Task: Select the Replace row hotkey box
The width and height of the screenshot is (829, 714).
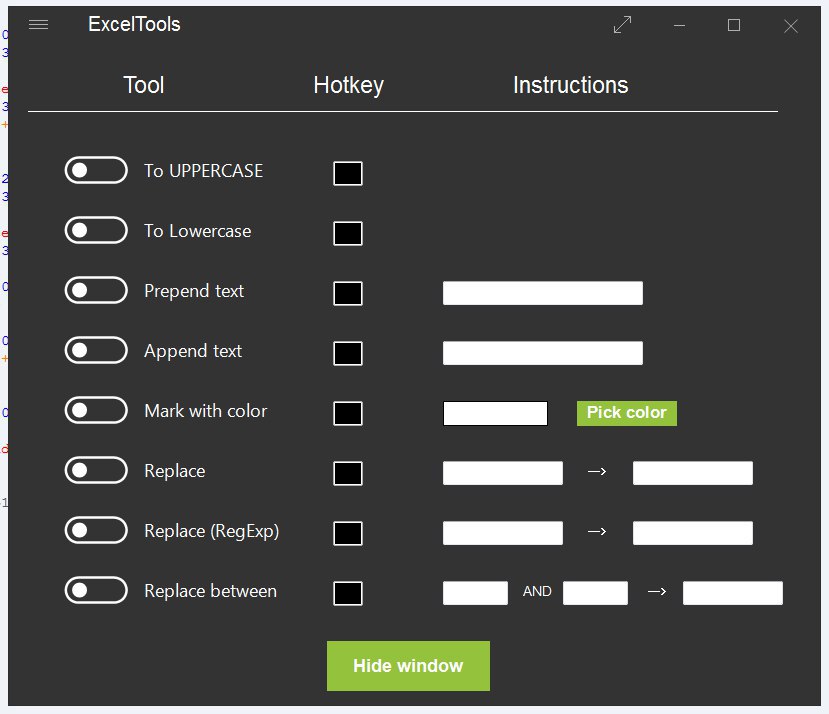Action: (x=348, y=473)
